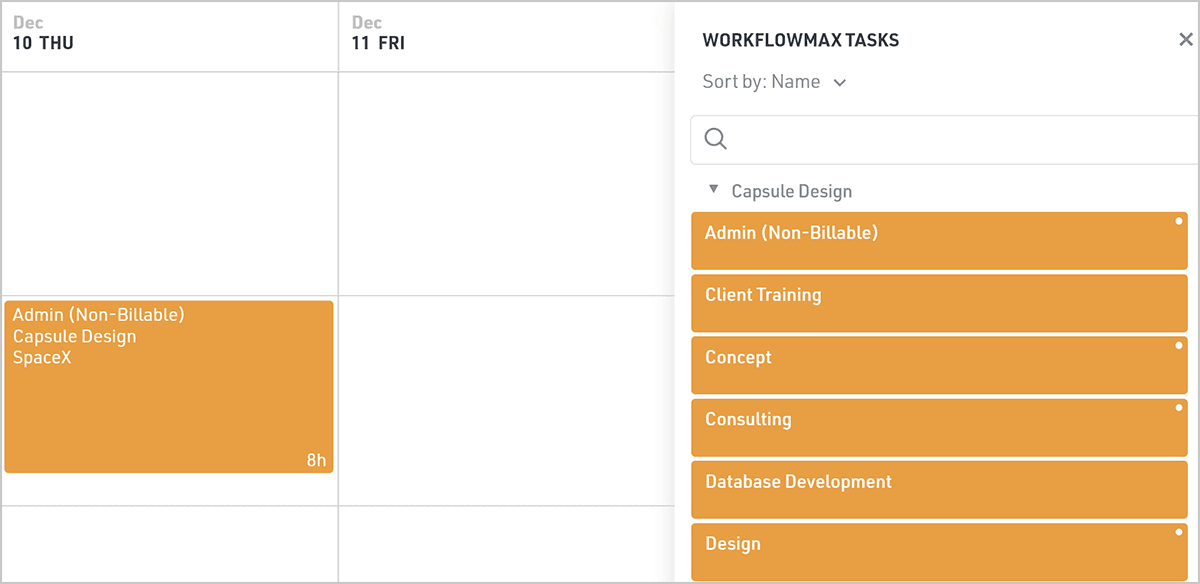Click the dot indicator on Concept task
The height and width of the screenshot is (584, 1200).
(1179, 345)
